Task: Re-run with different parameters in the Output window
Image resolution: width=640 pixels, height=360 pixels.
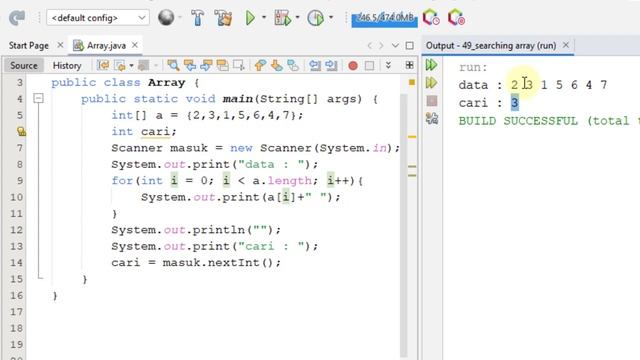Action: (x=431, y=83)
